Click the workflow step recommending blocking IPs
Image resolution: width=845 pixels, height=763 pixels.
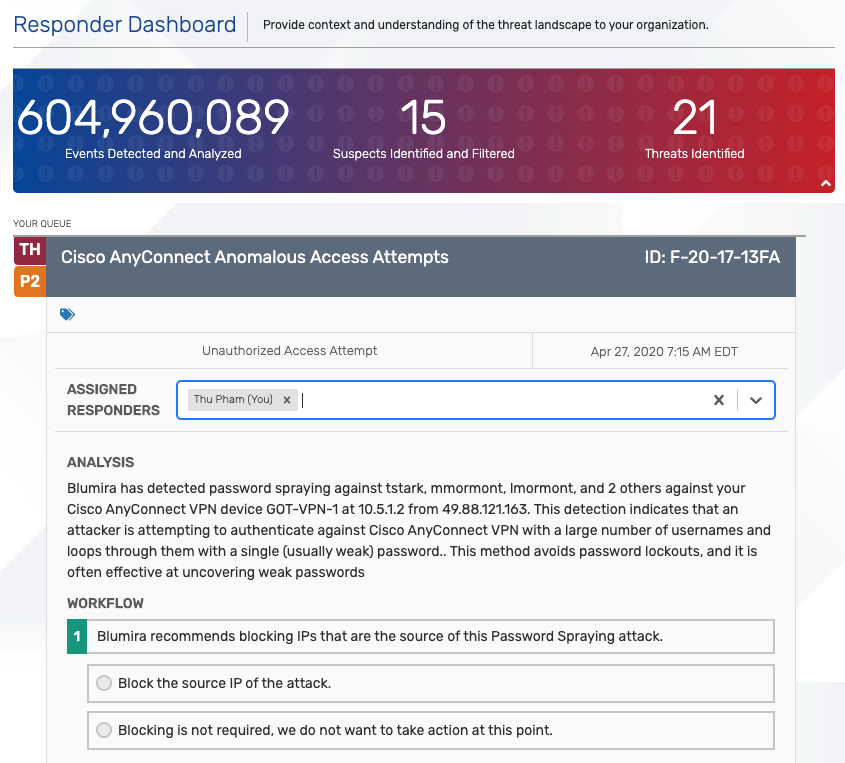point(420,636)
